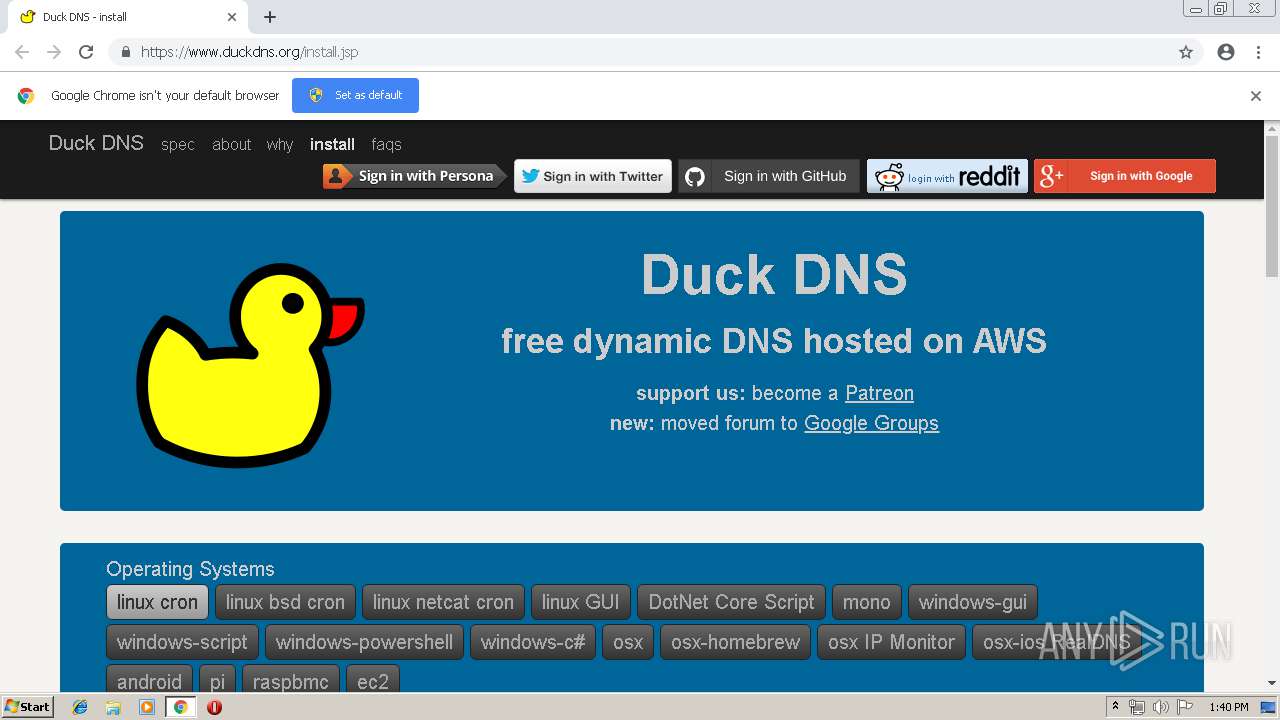Sign in with Google button
The image size is (1280, 720).
[x=1125, y=176]
